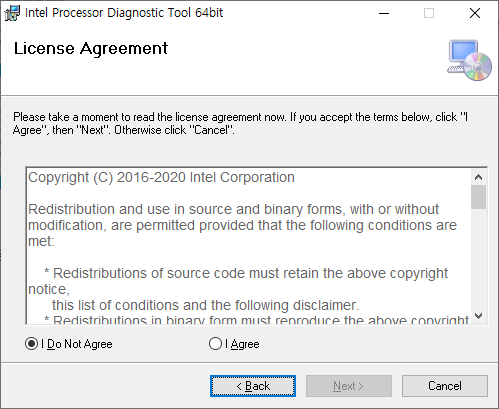The image size is (499, 409).
Task: Click the license text scroll up arrow
Action: point(478,177)
